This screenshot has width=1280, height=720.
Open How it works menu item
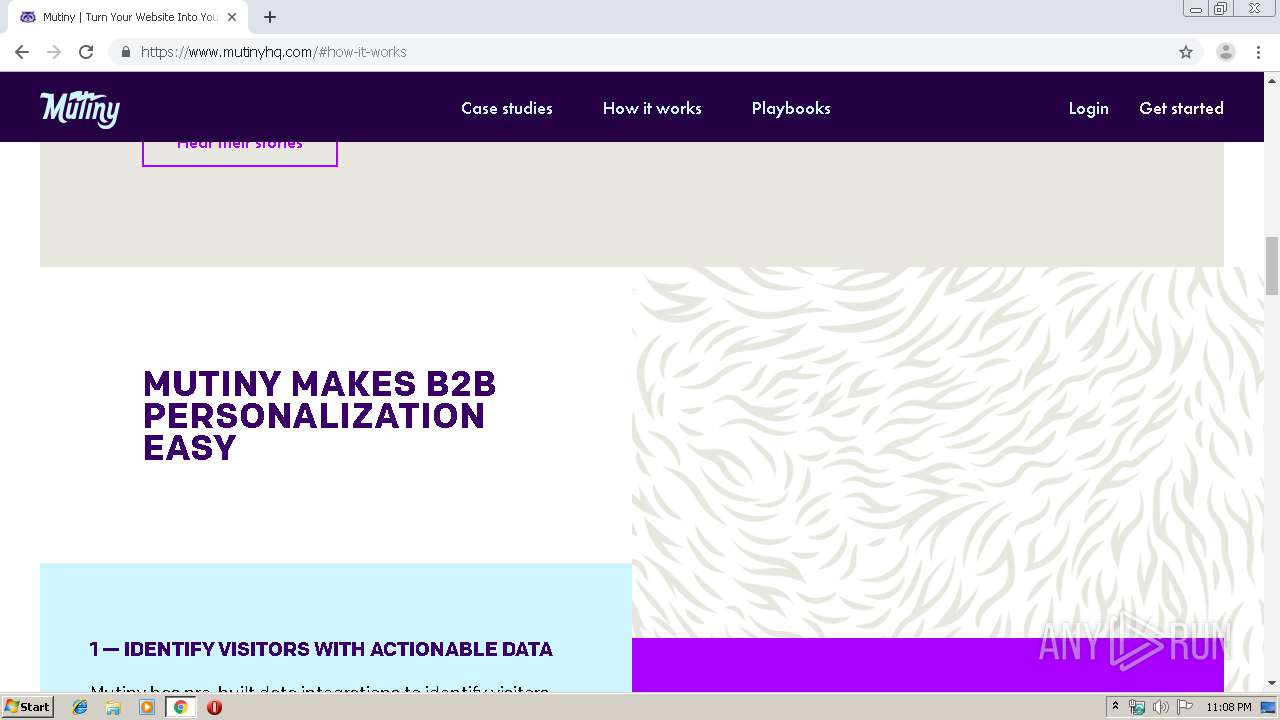(x=652, y=108)
